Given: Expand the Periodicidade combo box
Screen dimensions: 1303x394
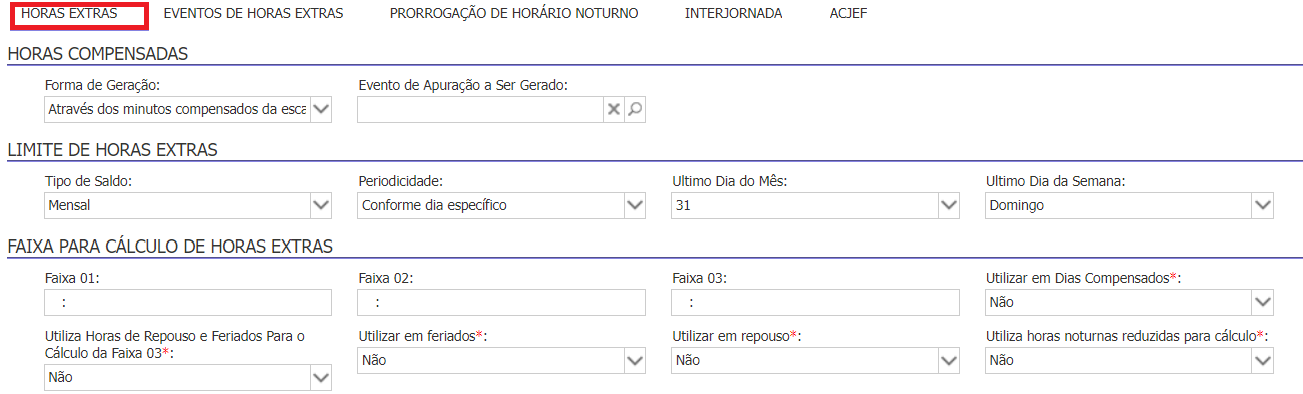Looking at the screenshot, I should point(502,205).
